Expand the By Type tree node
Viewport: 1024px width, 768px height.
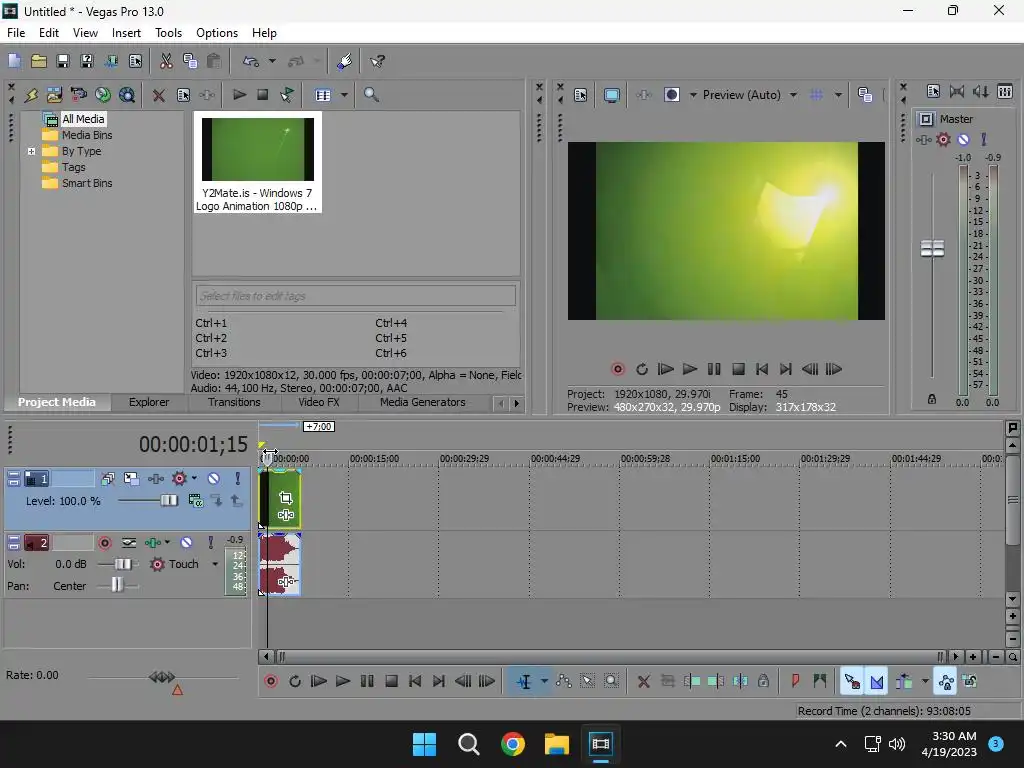pyautogui.click(x=31, y=151)
